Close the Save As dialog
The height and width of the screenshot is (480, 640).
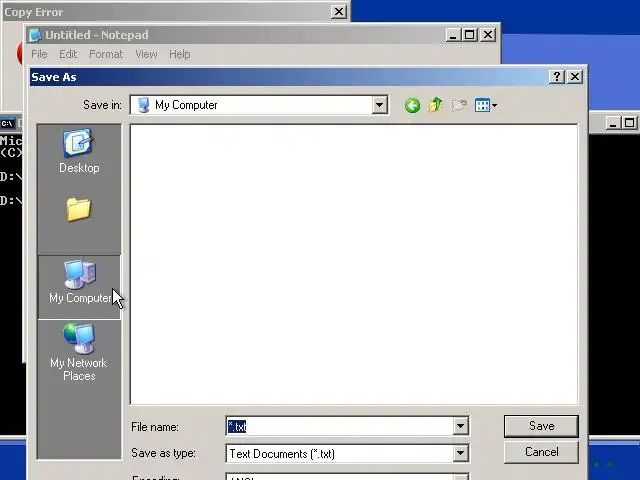[575, 76]
